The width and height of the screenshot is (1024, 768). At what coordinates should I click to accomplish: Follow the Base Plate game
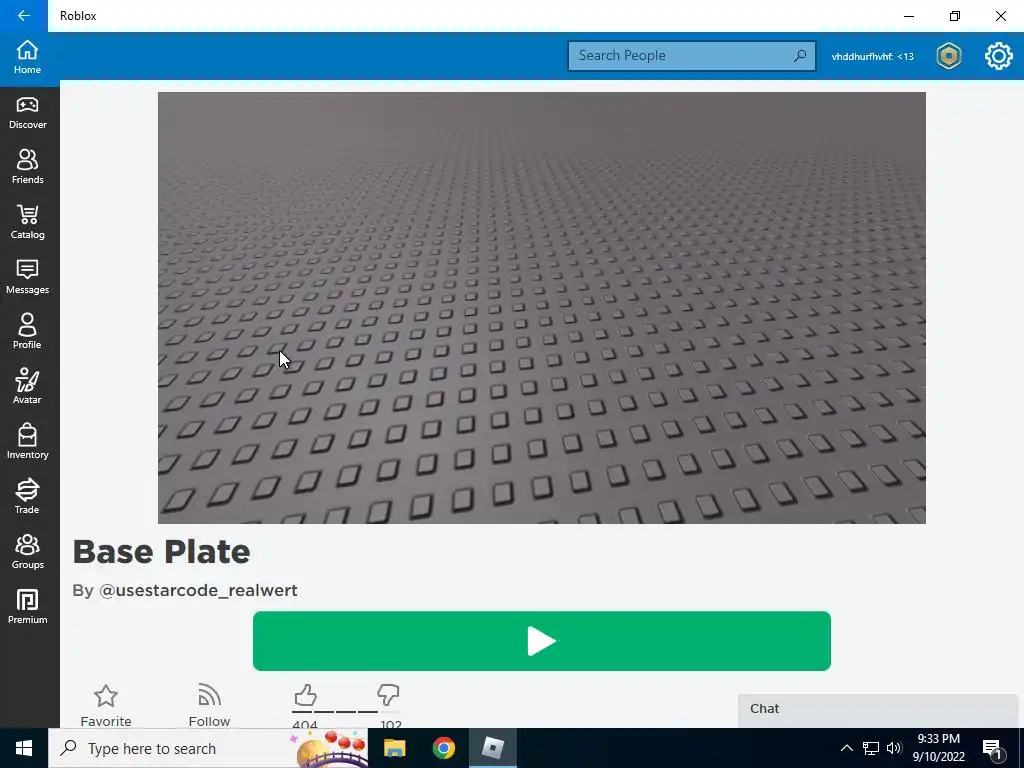209,705
